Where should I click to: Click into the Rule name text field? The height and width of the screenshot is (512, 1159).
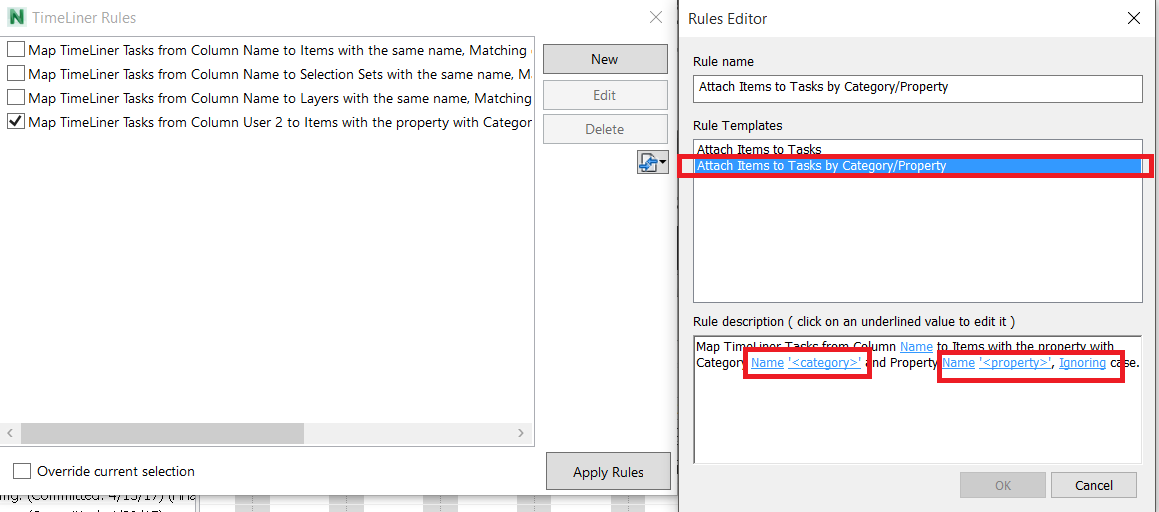point(917,88)
